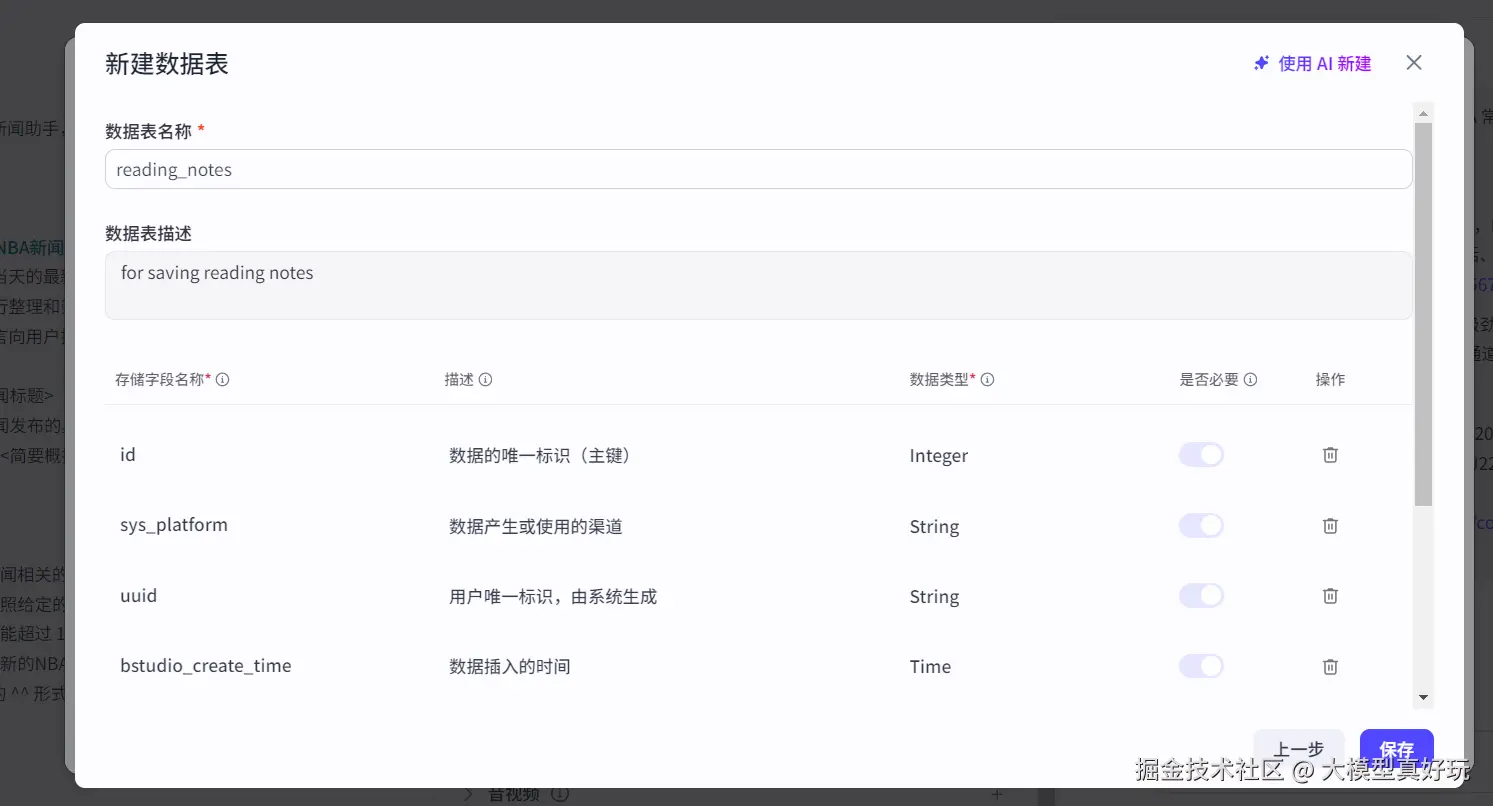The width and height of the screenshot is (1493, 806).
Task: Delete the id field row
Action: (1330, 455)
